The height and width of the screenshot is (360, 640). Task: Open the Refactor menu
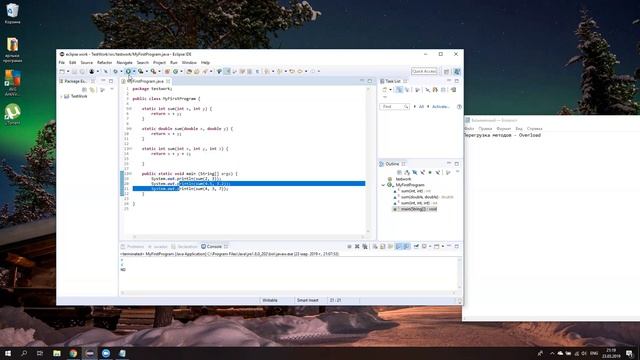coord(104,62)
